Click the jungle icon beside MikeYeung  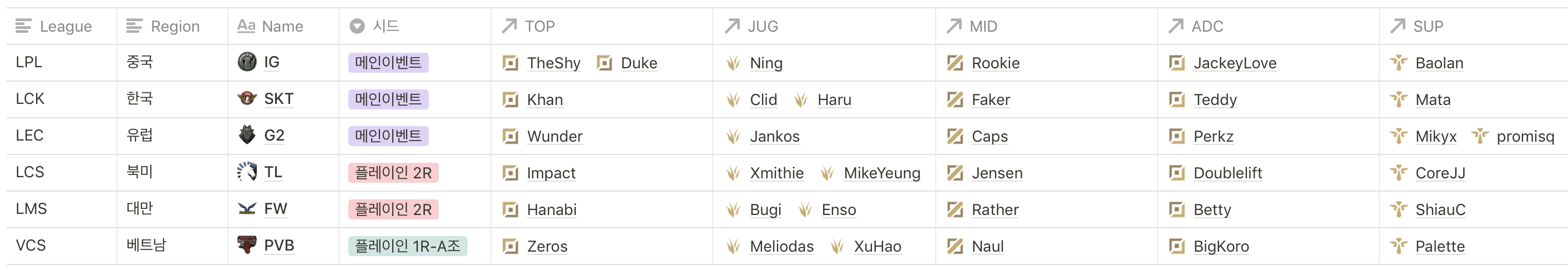tap(826, 173)
